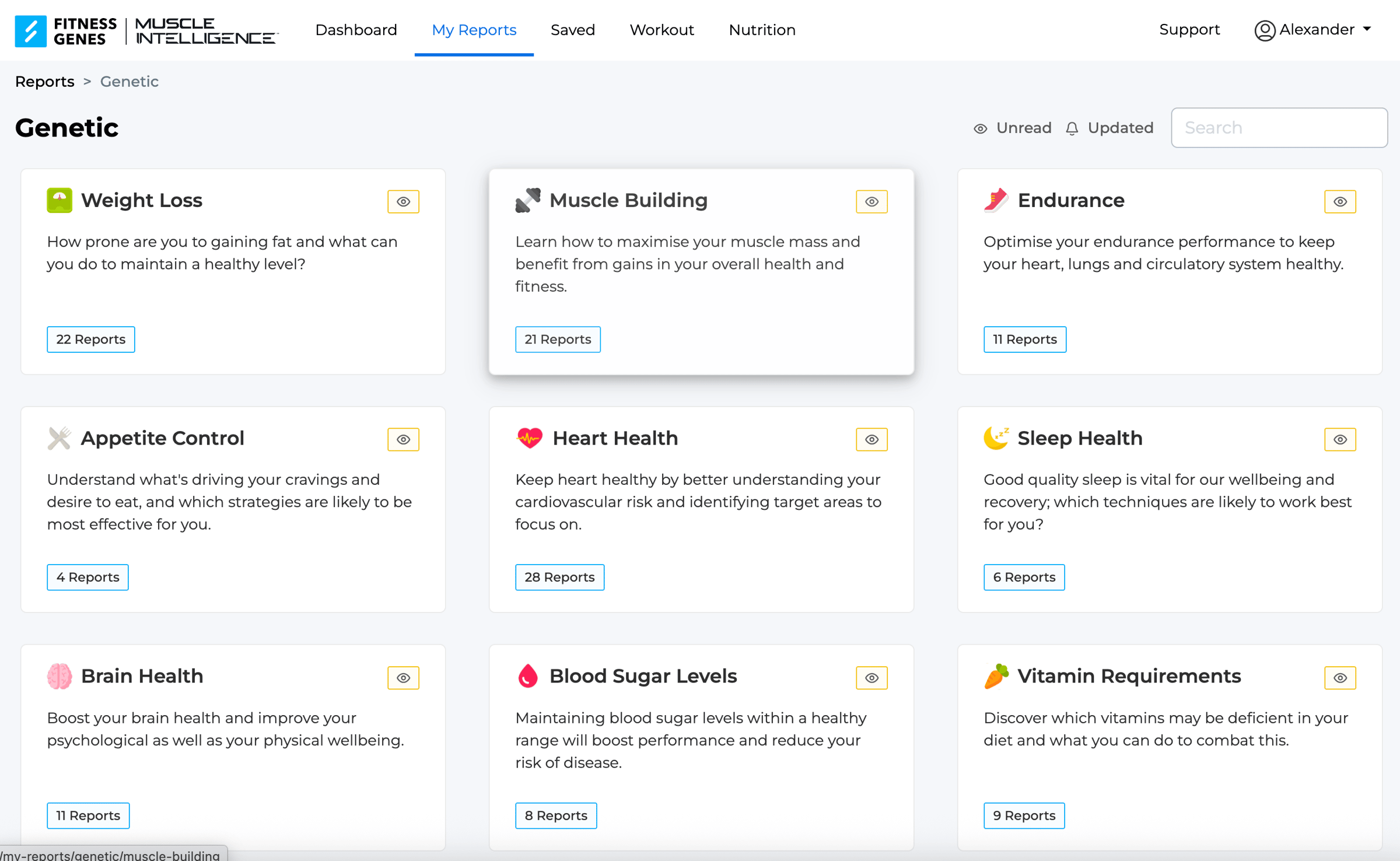Toggle the eye icon on Heart Health card
Viewport: 1400px width, 861px height.
point(871,440)
